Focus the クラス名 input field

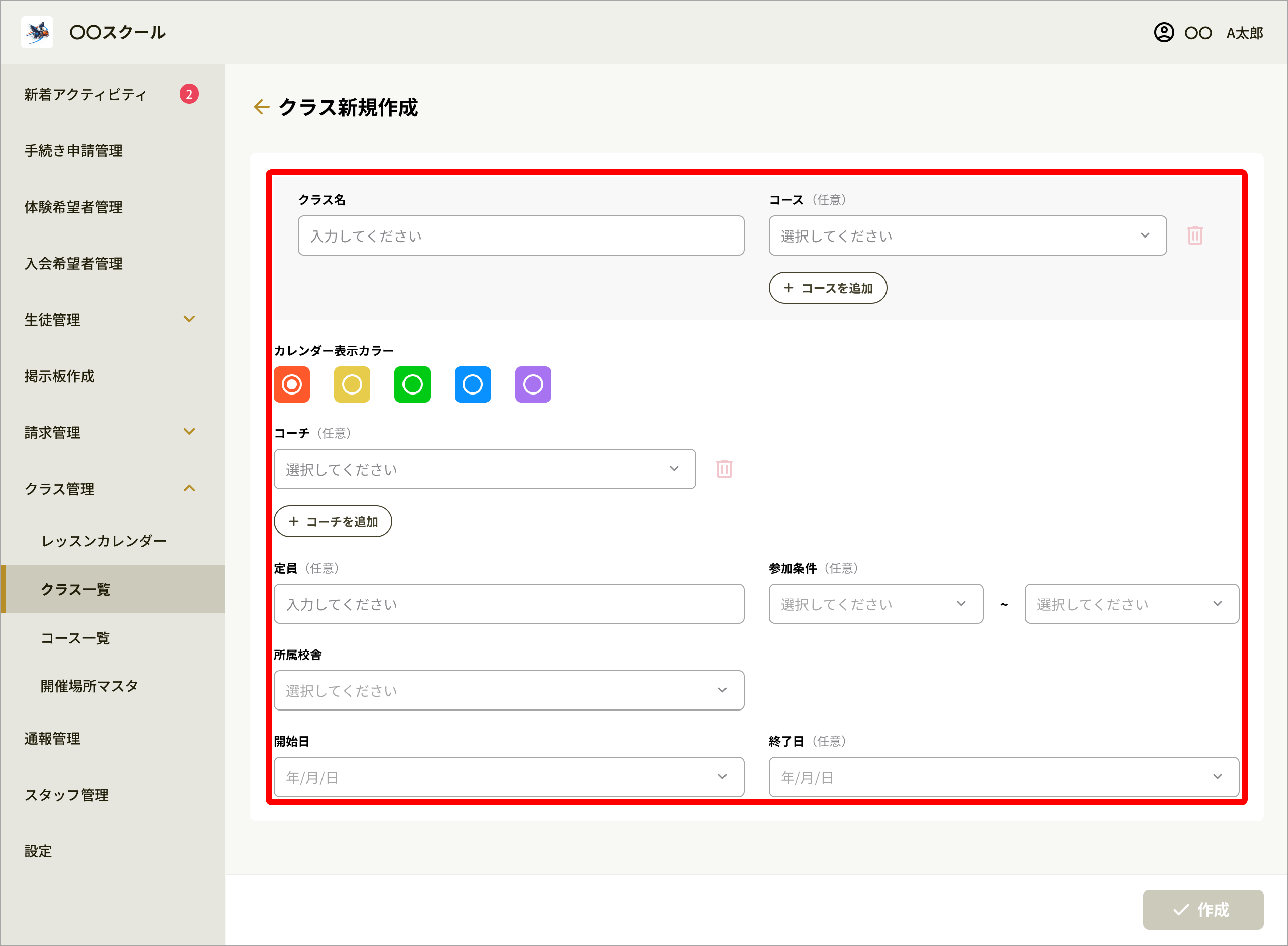pos(521,235)
